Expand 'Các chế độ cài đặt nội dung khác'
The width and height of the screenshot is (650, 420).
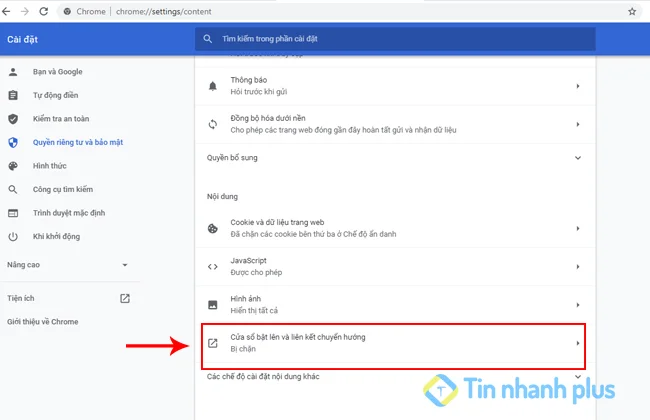[395, 376]
